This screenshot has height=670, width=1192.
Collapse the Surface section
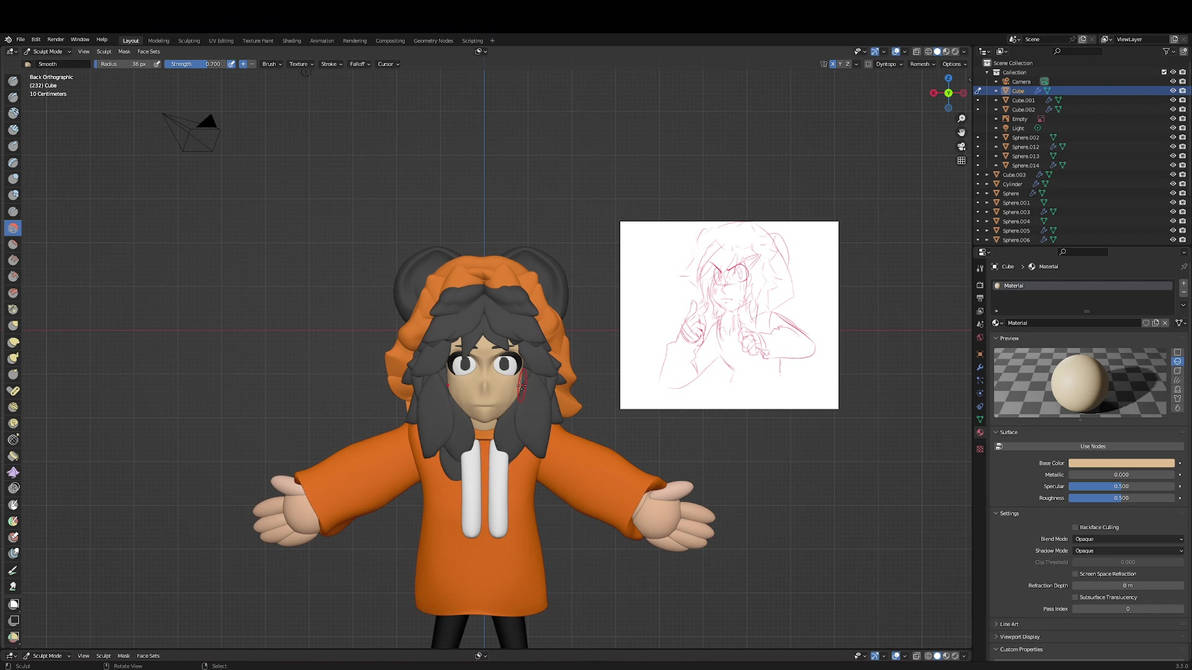tap(996, 432)
